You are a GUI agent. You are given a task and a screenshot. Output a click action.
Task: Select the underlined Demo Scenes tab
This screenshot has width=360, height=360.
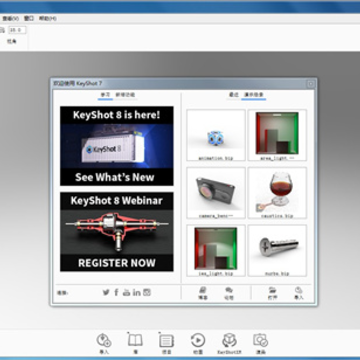(x=254, y=95)
